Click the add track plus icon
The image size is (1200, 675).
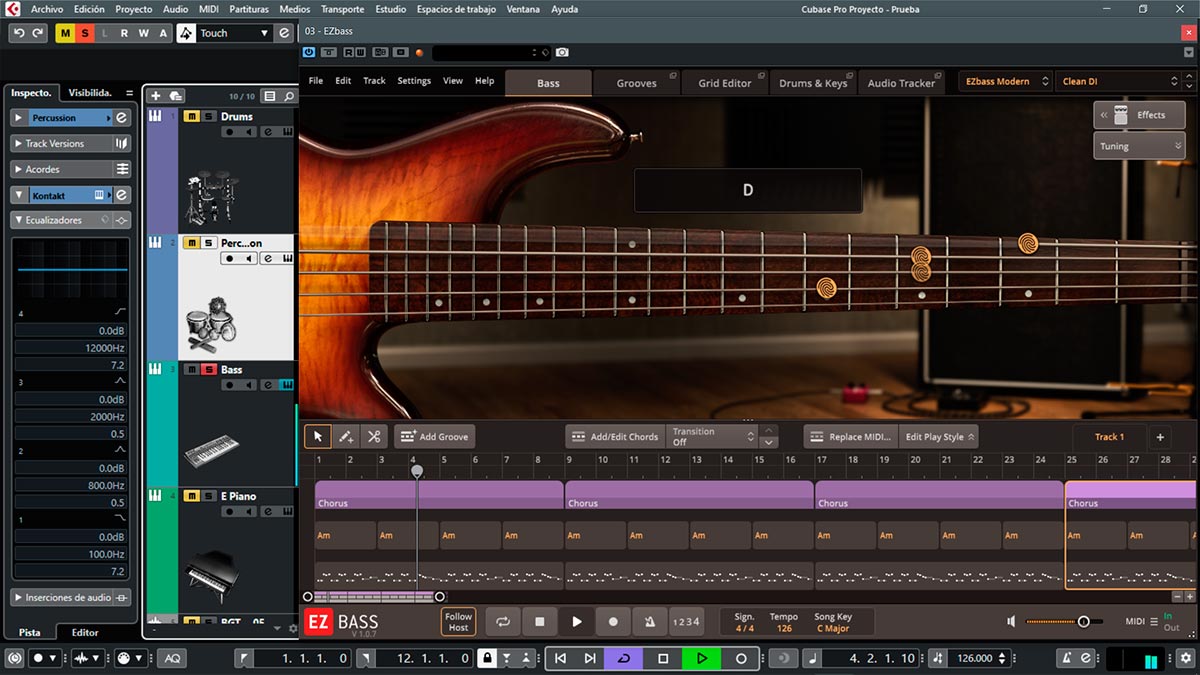pyautogui.click(x=155, y=96)
